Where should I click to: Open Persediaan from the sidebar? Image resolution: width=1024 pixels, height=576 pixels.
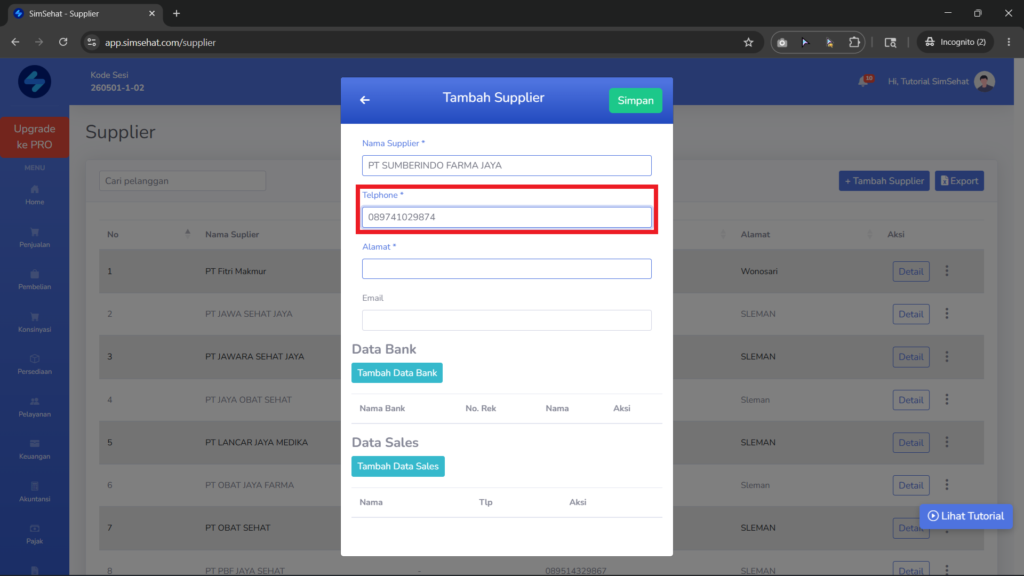(x=35, y=364)
